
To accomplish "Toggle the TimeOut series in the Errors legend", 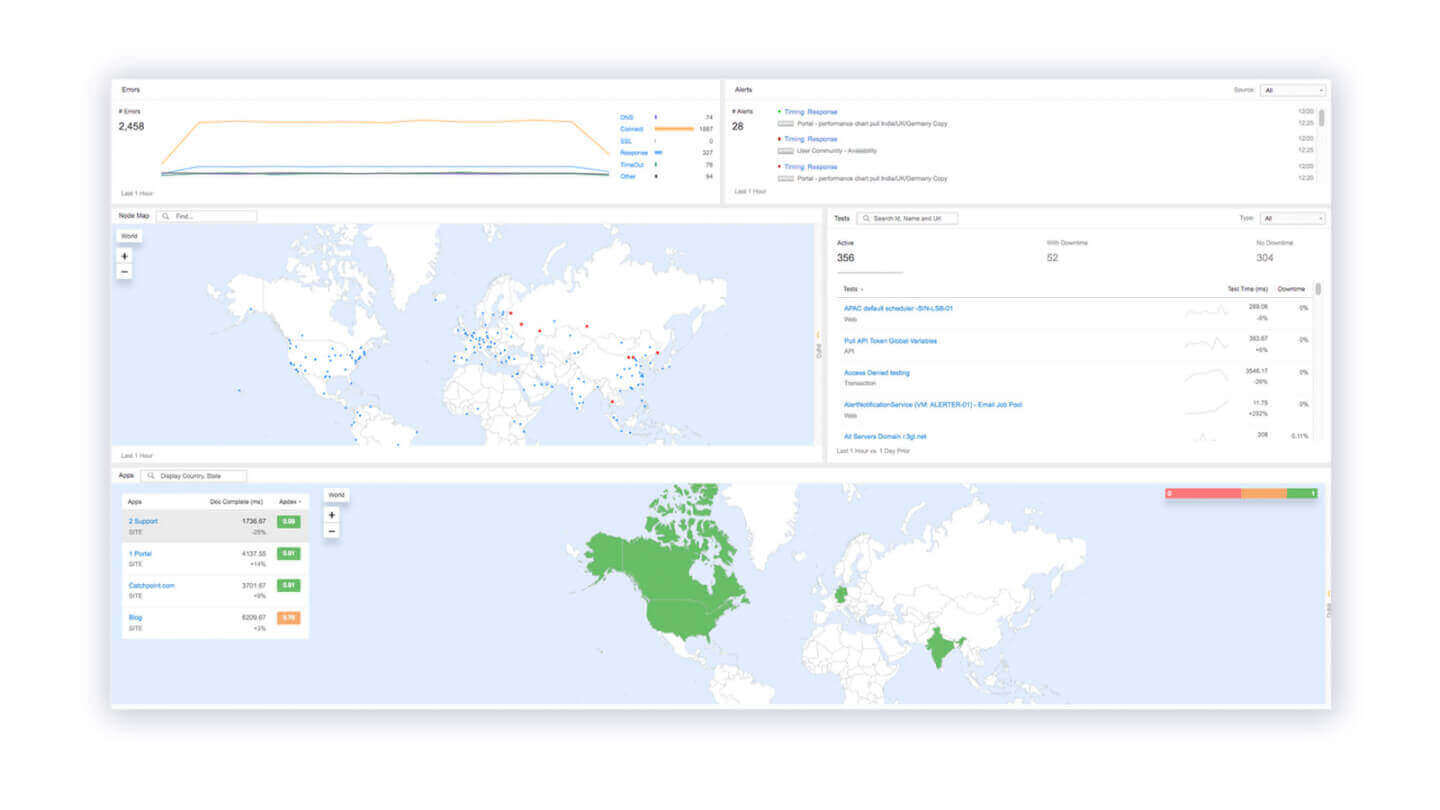I will [x=634, y=163].
